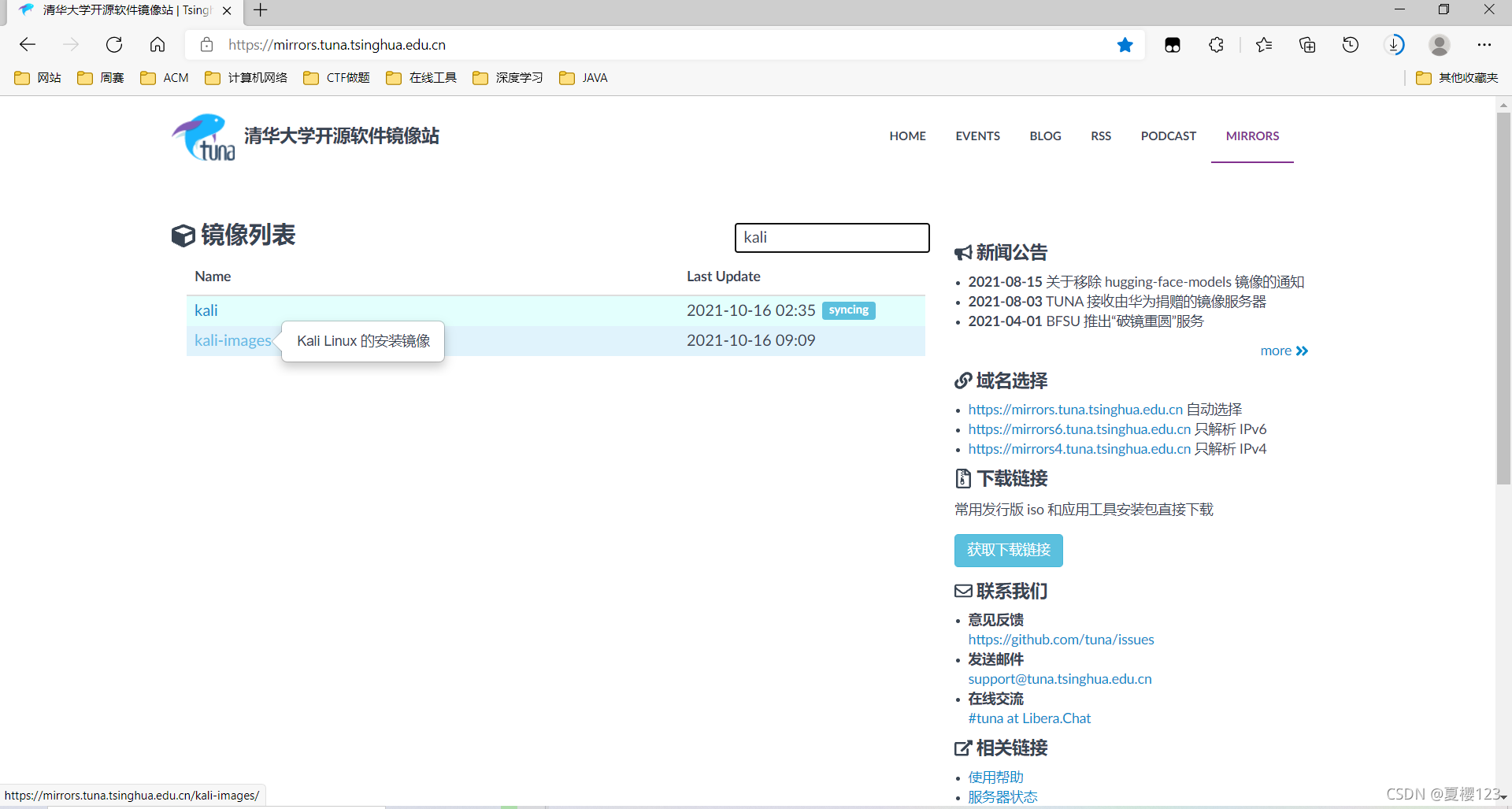Screen dimensions: 1512x809
Task: Click the syncing status badge
Action: 848,310
